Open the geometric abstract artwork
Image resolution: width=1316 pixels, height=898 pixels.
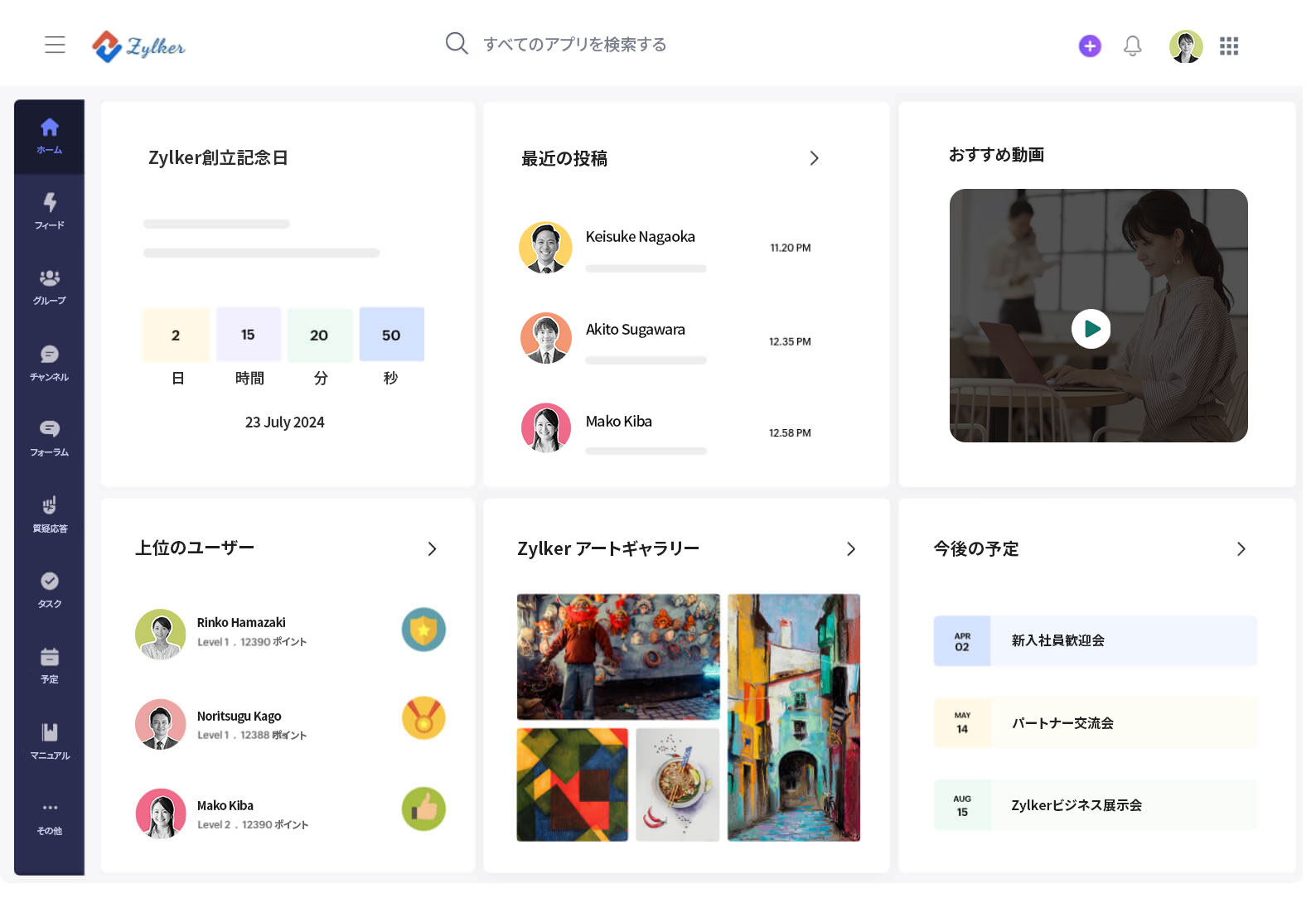573,785
